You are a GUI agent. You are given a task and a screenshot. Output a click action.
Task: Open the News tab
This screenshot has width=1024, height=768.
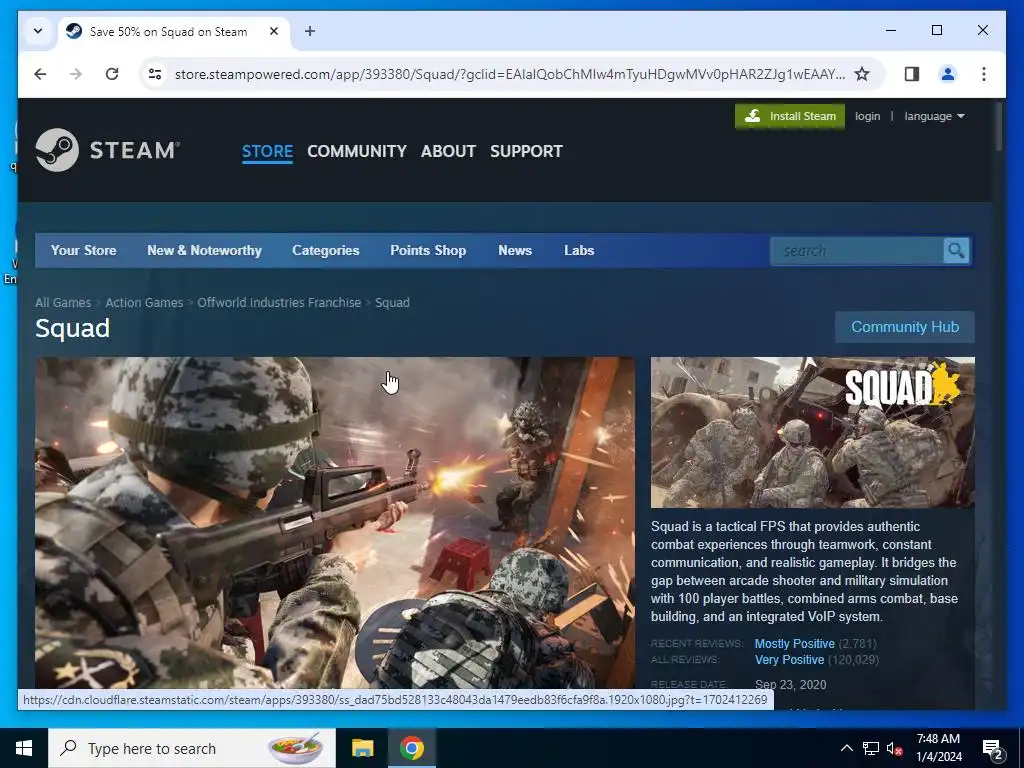coord(515,251)
